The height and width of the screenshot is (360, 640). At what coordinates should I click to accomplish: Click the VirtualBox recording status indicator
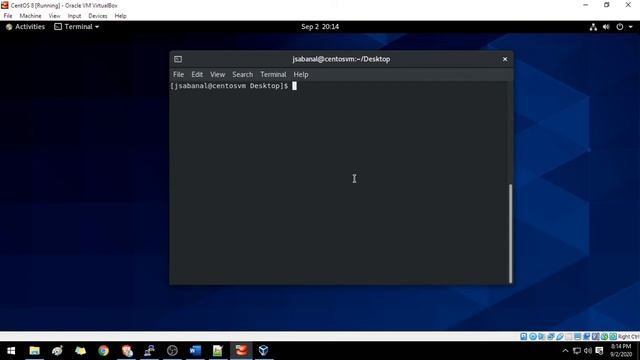point(587,337)
